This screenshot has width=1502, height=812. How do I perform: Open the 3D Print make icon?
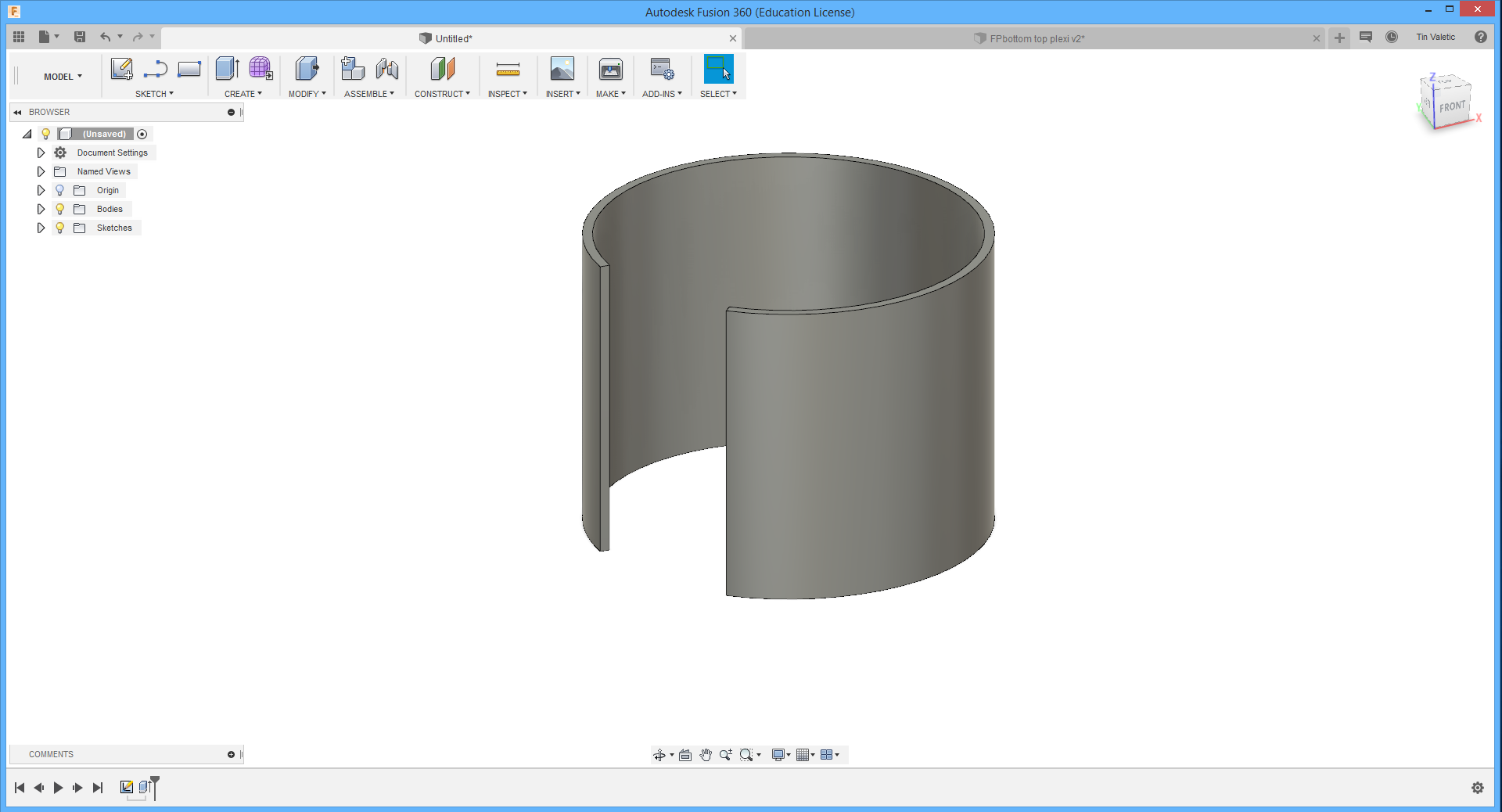611,69
